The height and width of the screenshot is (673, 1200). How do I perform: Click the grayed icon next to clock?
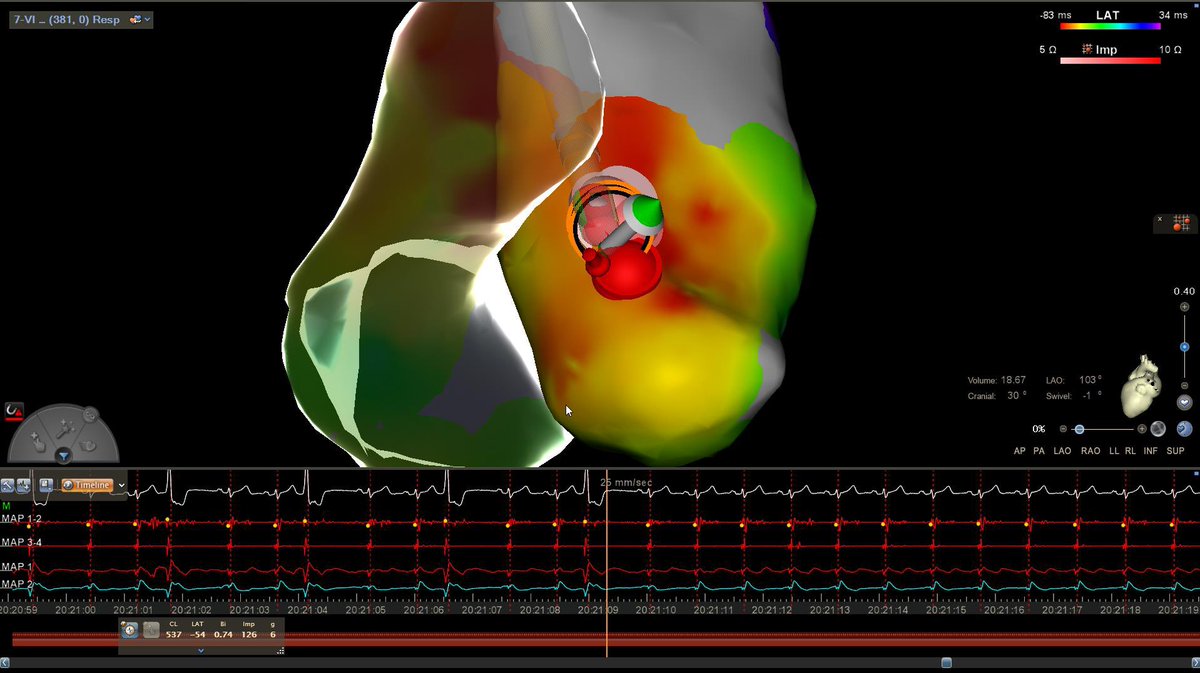[150, 630]
